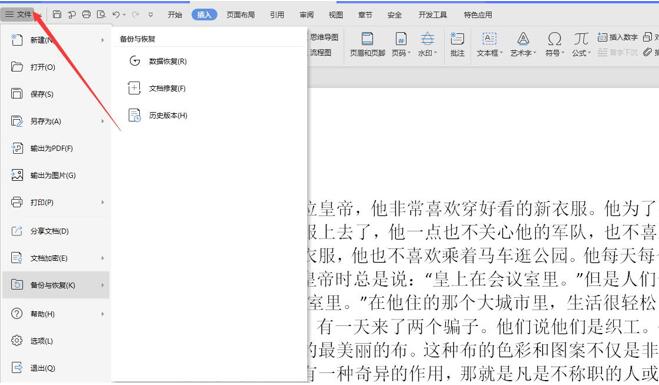Viewport: 659px width, 385px height.
Task: Click the 打开 folder icon
Action: pos(16,67)
